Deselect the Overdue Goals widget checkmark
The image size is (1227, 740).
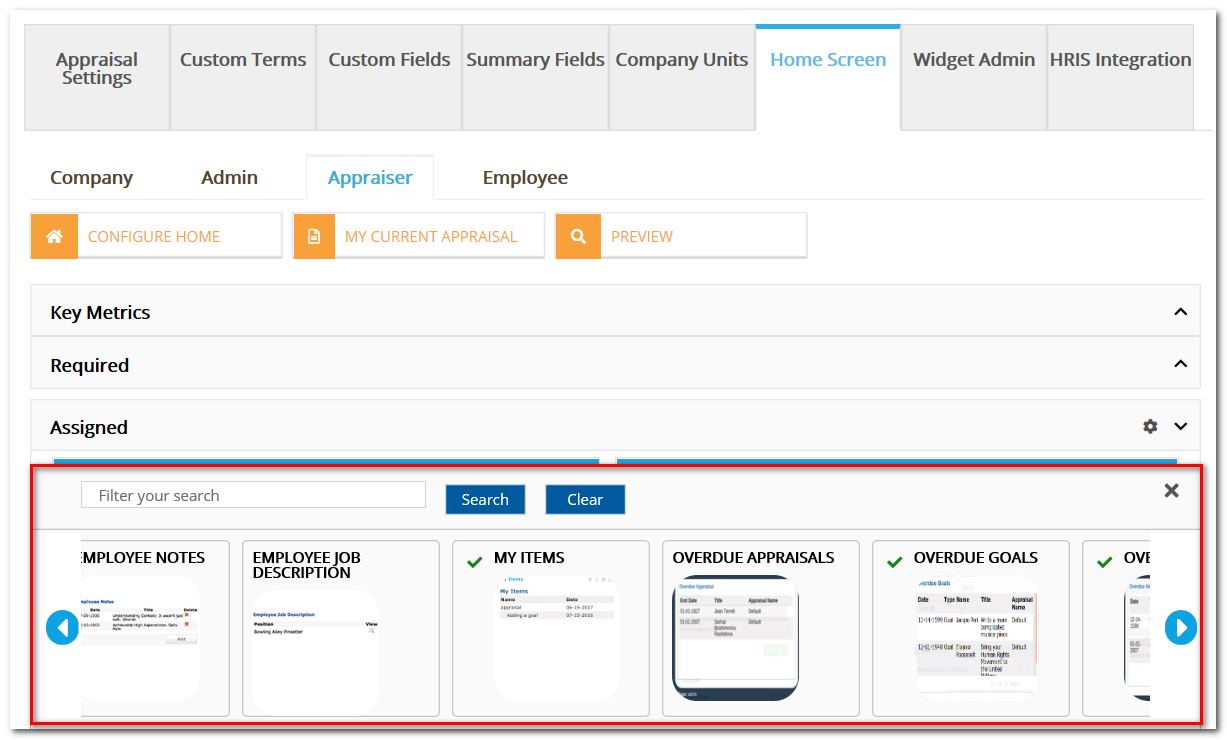[894, 561]
